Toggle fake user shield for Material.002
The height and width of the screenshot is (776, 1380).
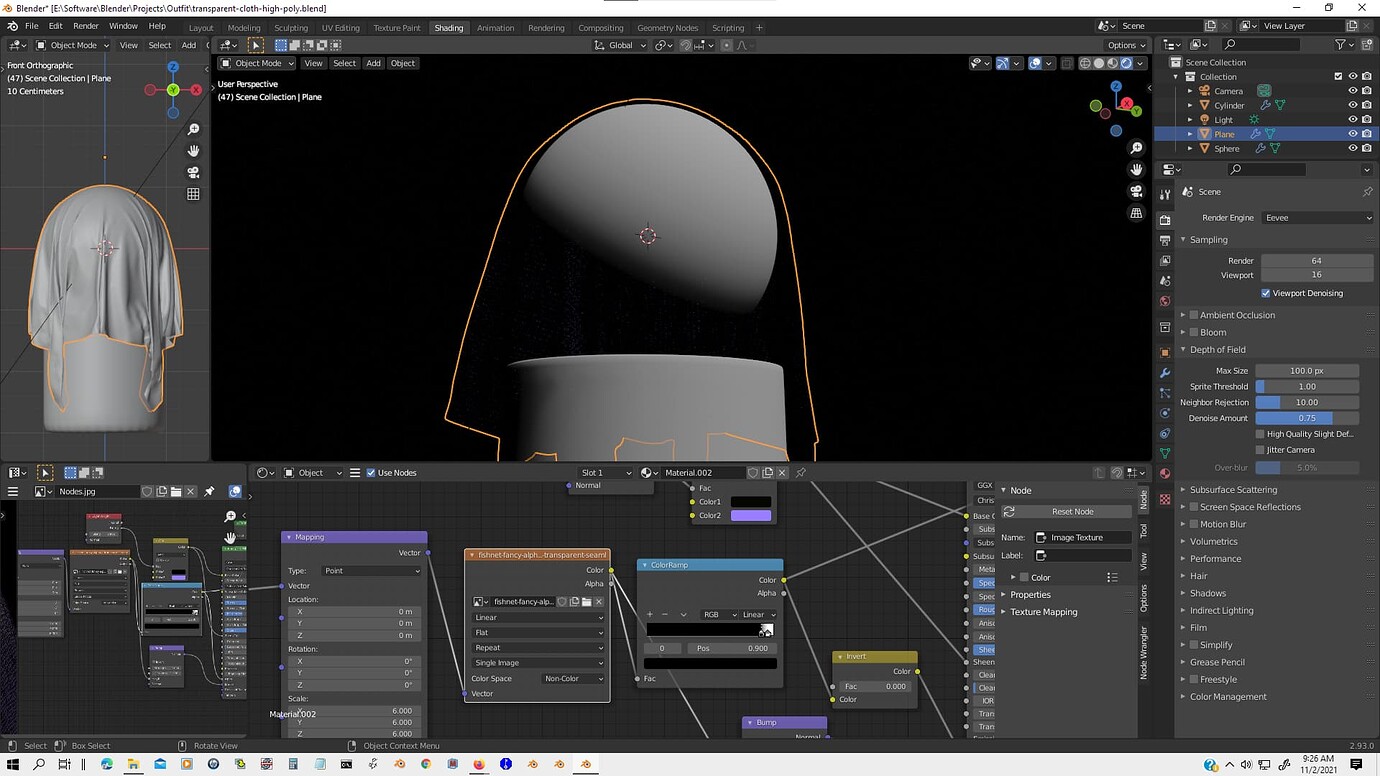pyautogui.click(x=752, y=473)
